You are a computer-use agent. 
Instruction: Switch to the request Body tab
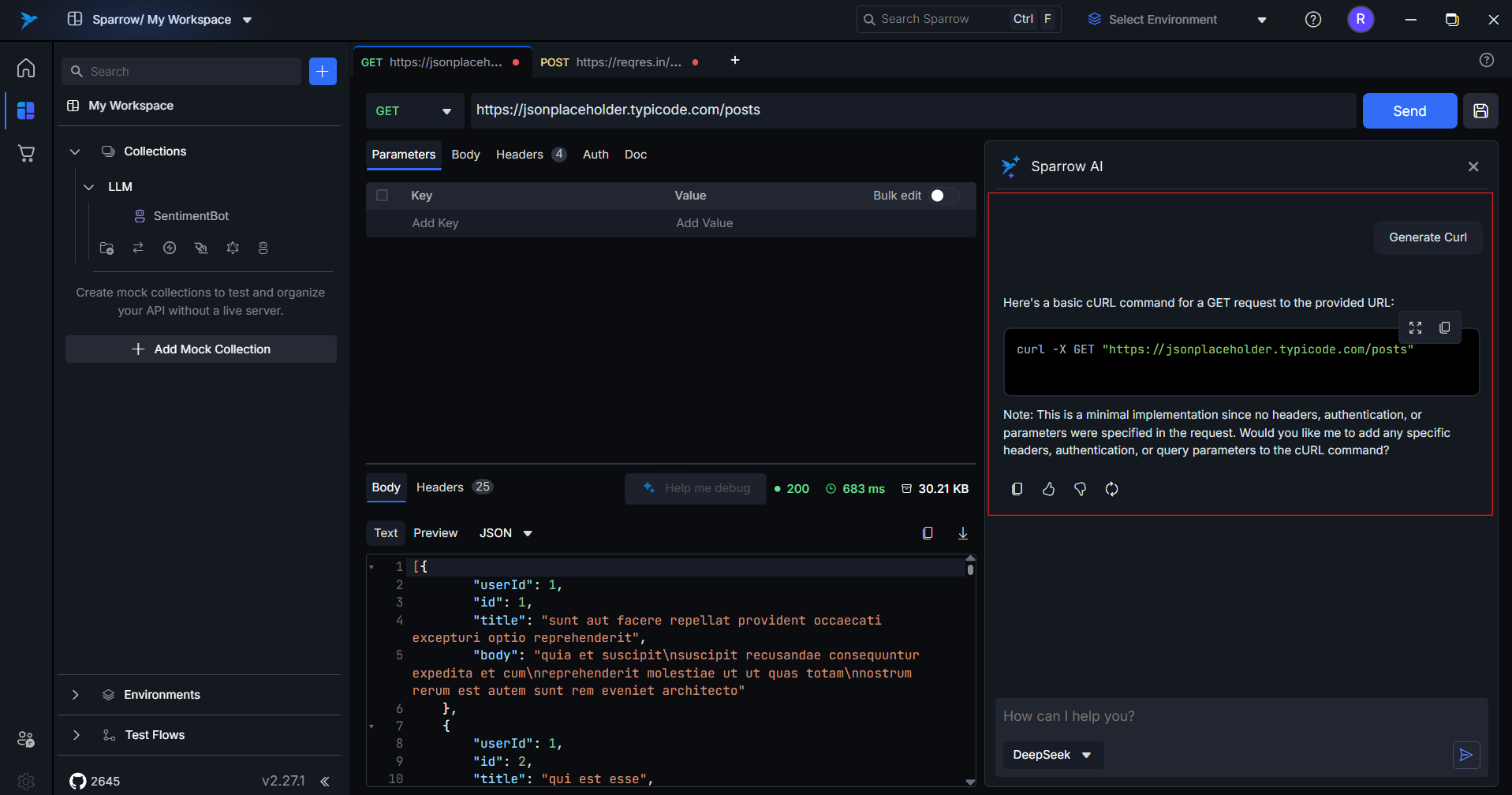click(x=465, y=155)
